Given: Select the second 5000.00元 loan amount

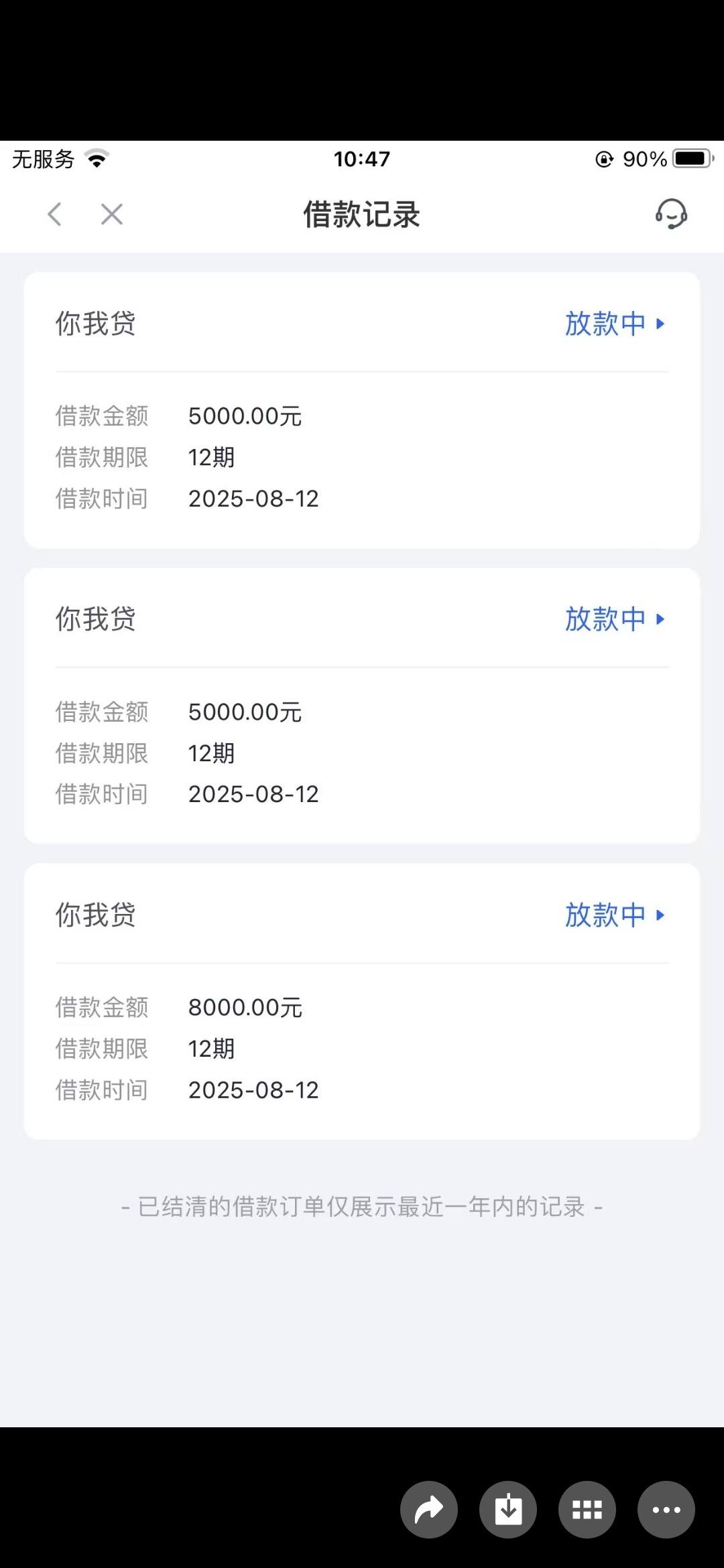Looking at the screenshot, I should [245, 712].
